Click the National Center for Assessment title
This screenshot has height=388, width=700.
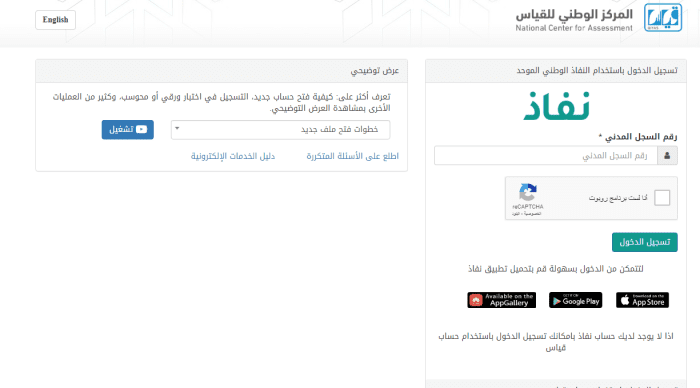pyautogui.click(x=574, y=21)
